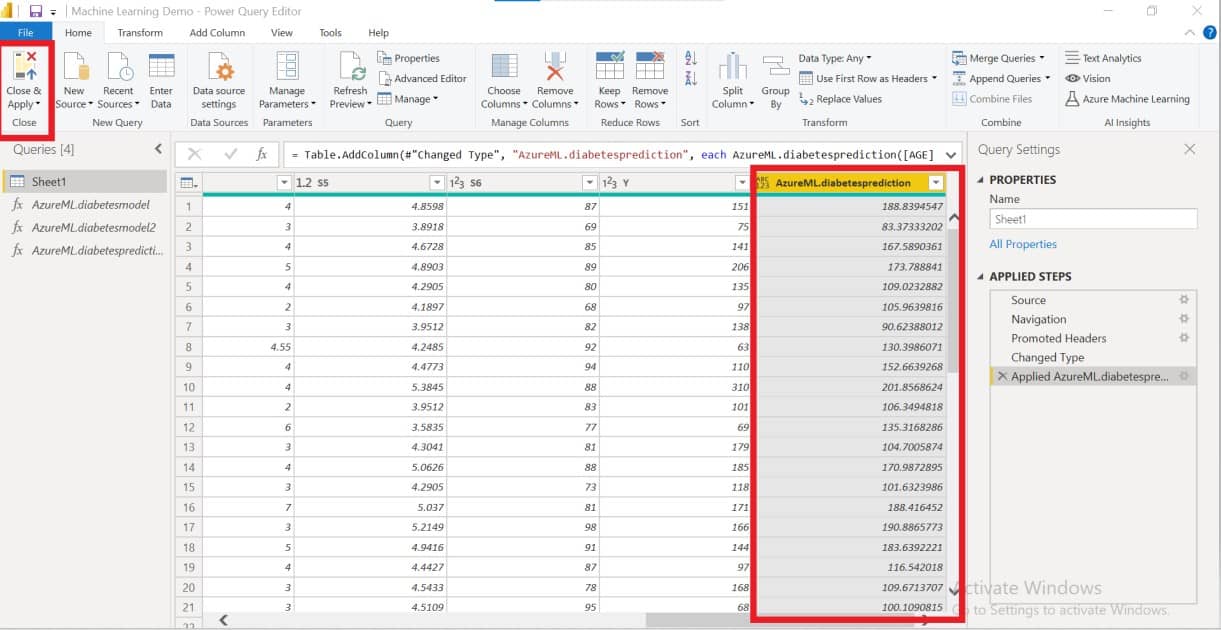Close the Query Settings pane
1221x630 pixels.
(1189, 149)
